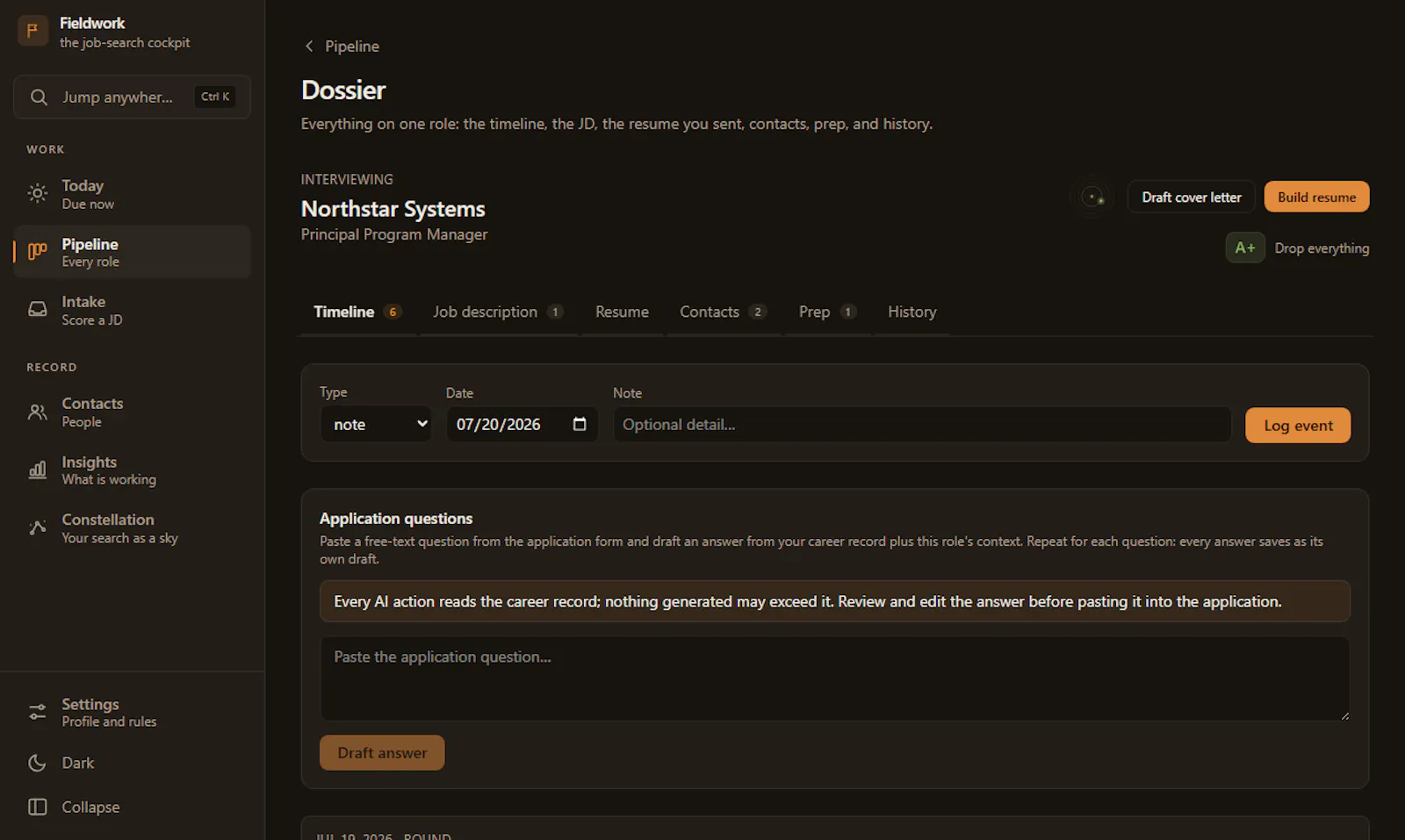Click the Pipeline board icon
1405x840 pixels.
click(x=37, y=252)
